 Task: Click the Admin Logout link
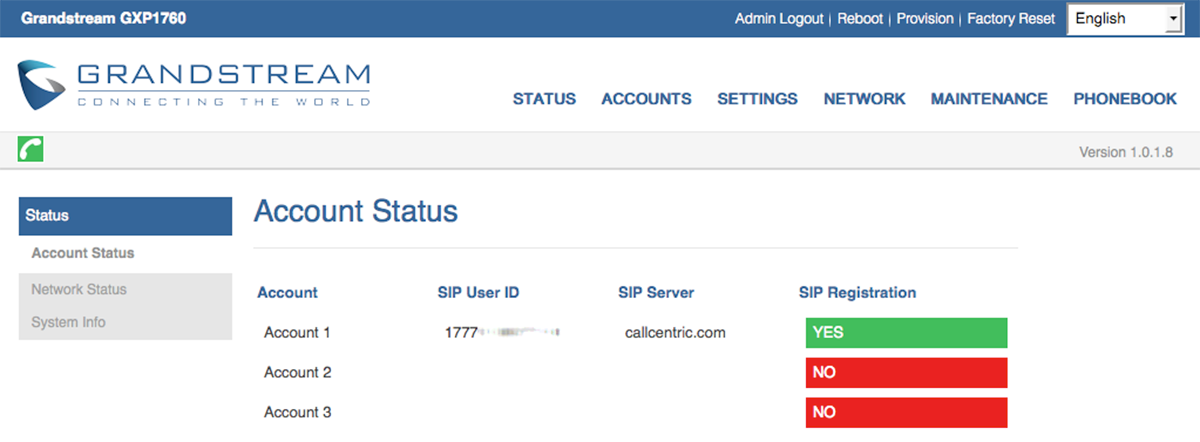pos(779,19)
